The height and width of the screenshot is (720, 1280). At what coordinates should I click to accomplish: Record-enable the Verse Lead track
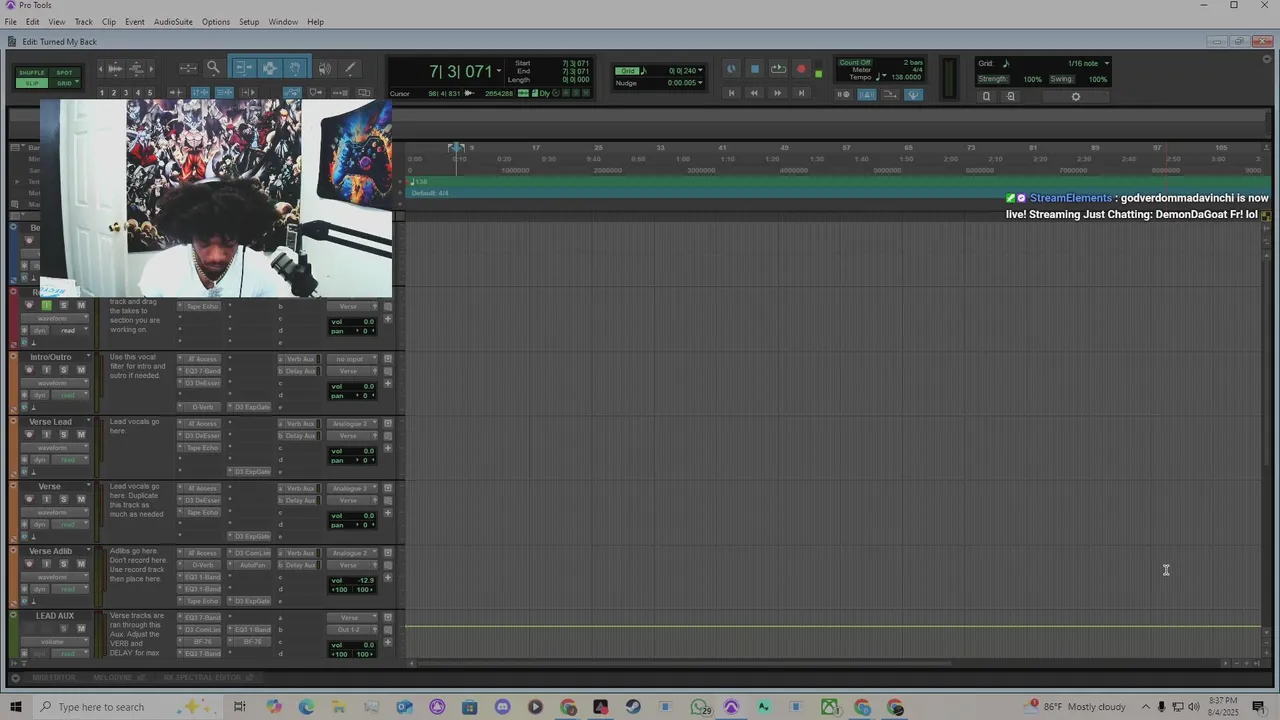point(29,435)
